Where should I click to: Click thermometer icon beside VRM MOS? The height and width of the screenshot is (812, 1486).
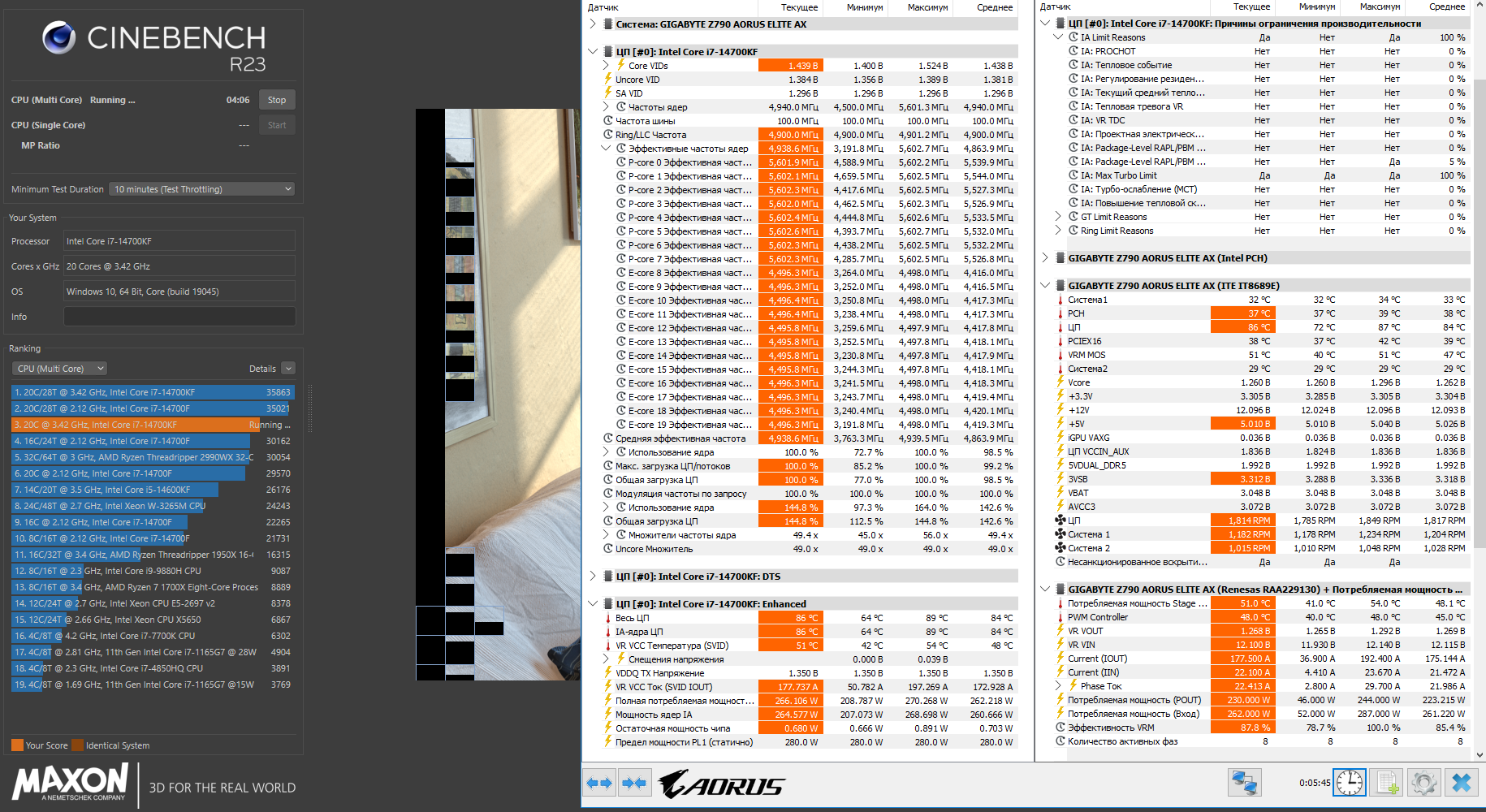tap(1060, 355)
